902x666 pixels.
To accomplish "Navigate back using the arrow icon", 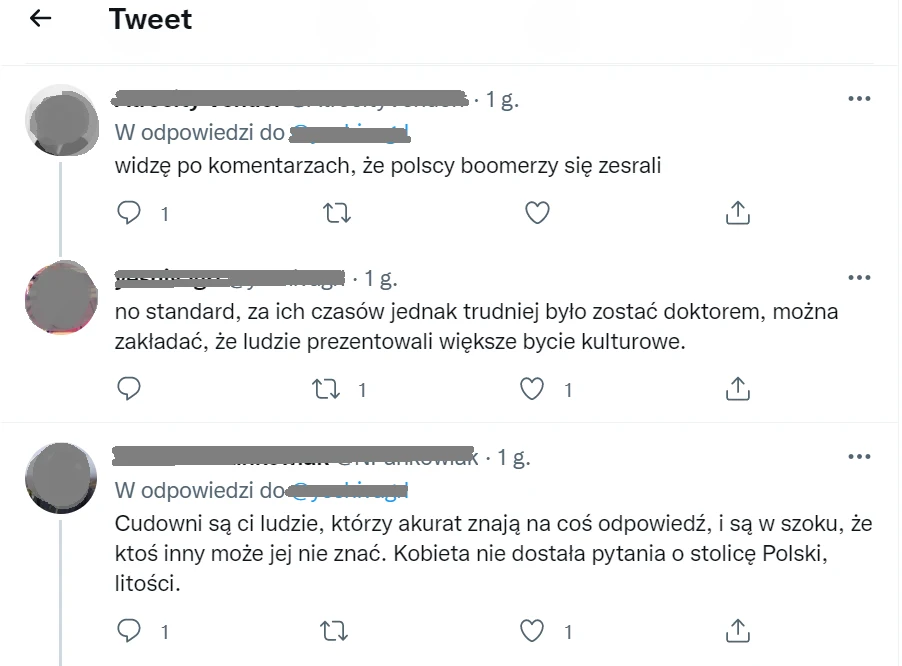I will [39, 18].
